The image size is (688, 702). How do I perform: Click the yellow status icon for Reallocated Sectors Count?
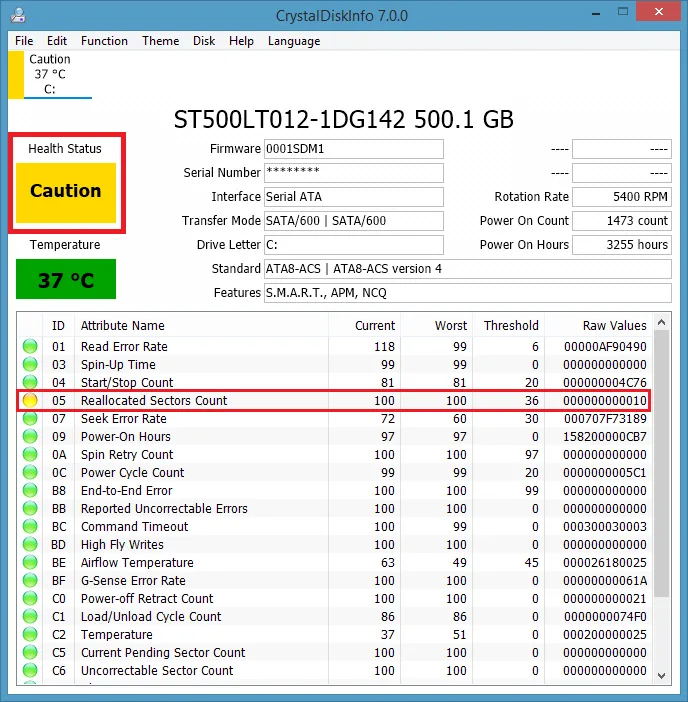point(30,400)
